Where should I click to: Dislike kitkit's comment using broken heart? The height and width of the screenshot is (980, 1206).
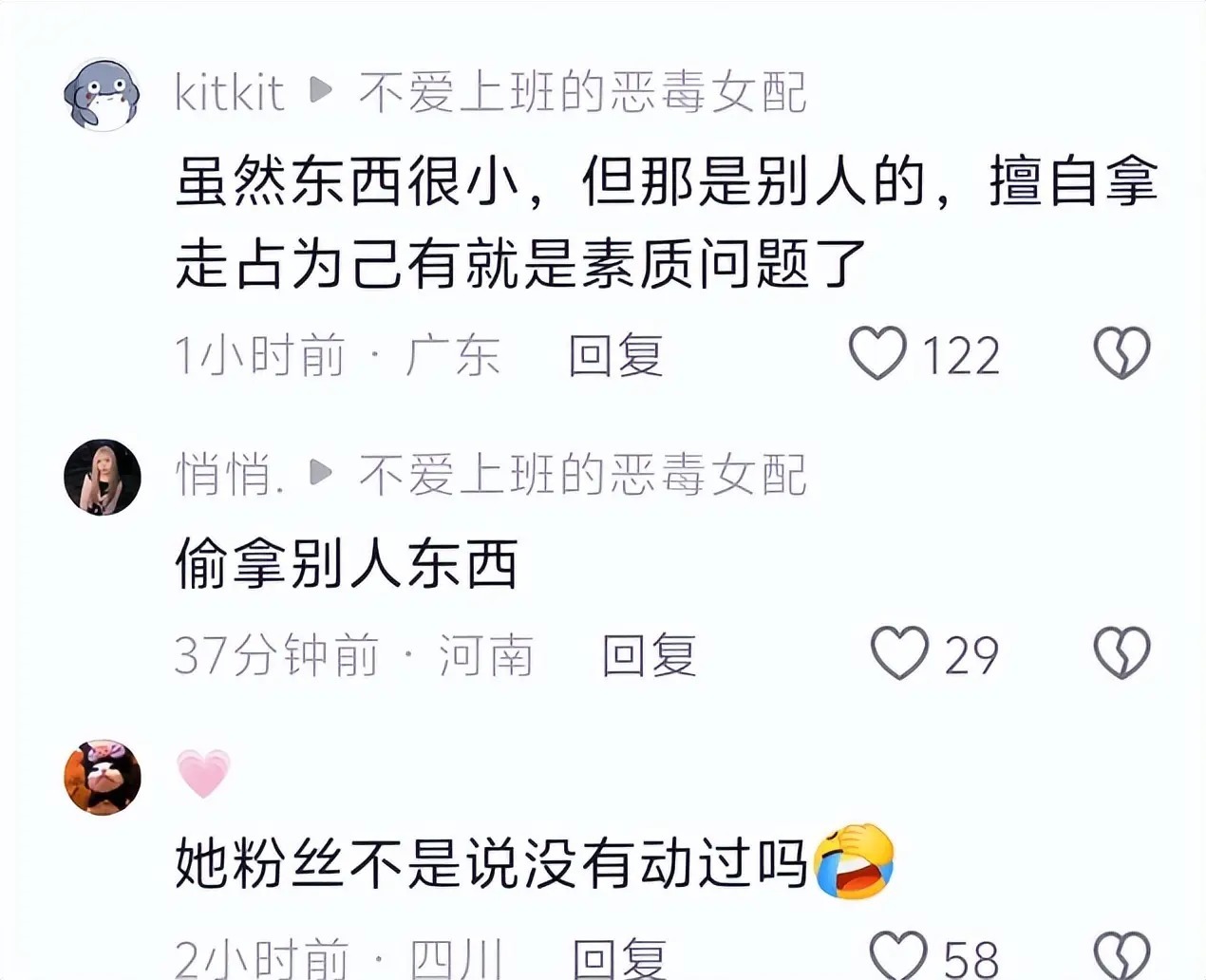point(1121,353)
